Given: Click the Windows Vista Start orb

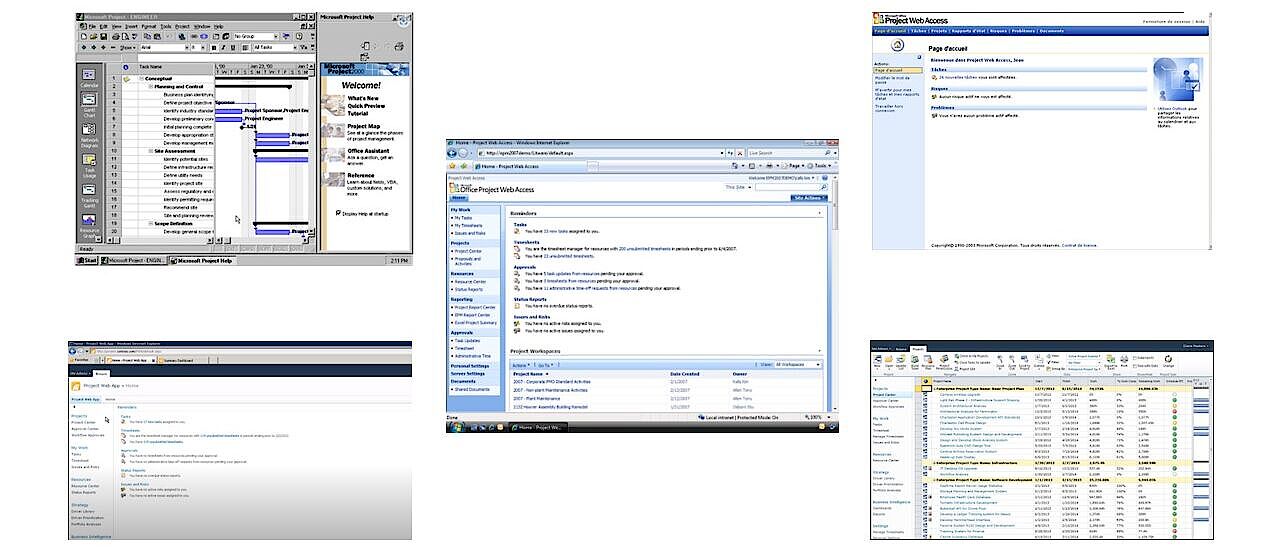Looking at the screenshot, I should (x=458, y=427).
